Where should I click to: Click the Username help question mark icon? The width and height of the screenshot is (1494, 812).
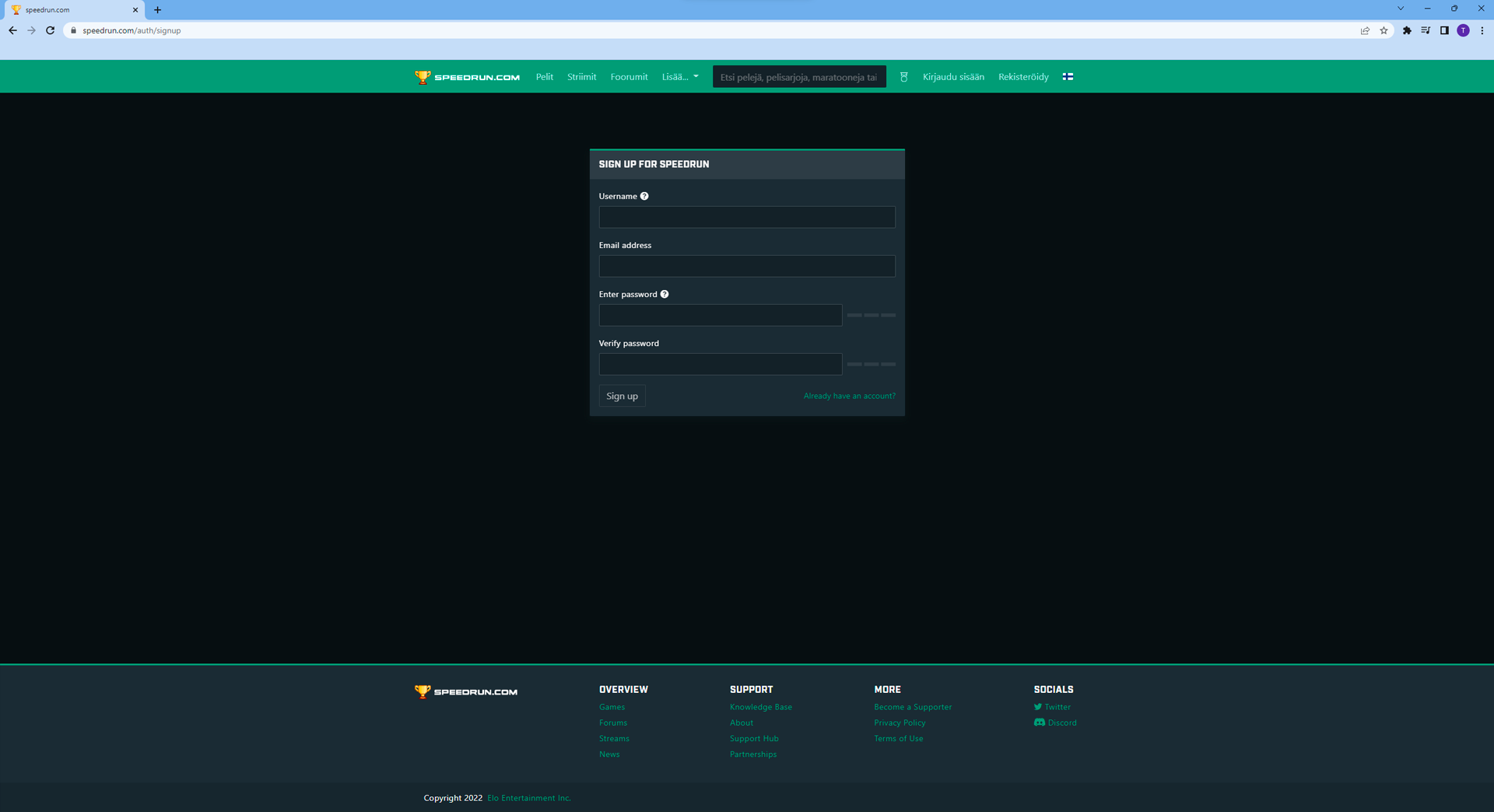tap(644, 196)
